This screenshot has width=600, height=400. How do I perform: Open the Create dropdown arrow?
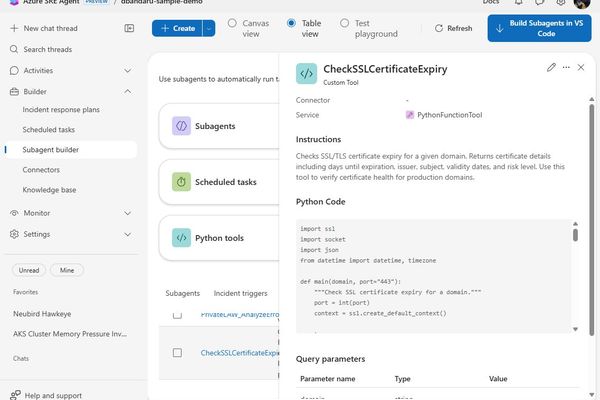click(209, 28)
